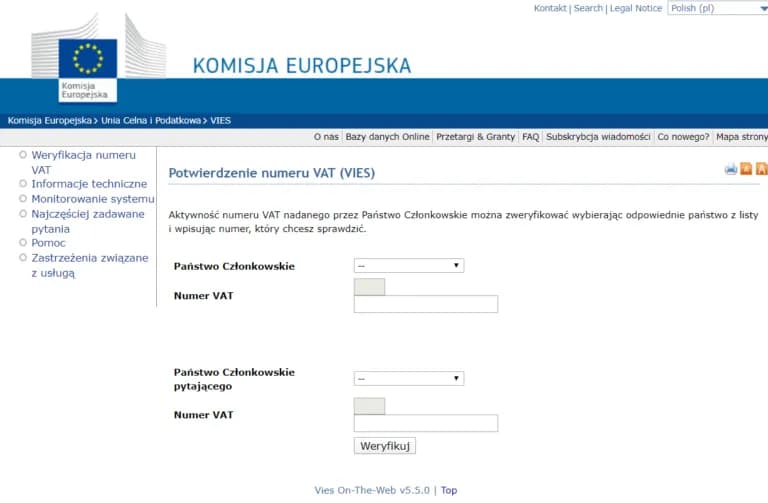
Task: Click the Unia Celna i Podatkowa breadcrumb
Action: point(150,121)
